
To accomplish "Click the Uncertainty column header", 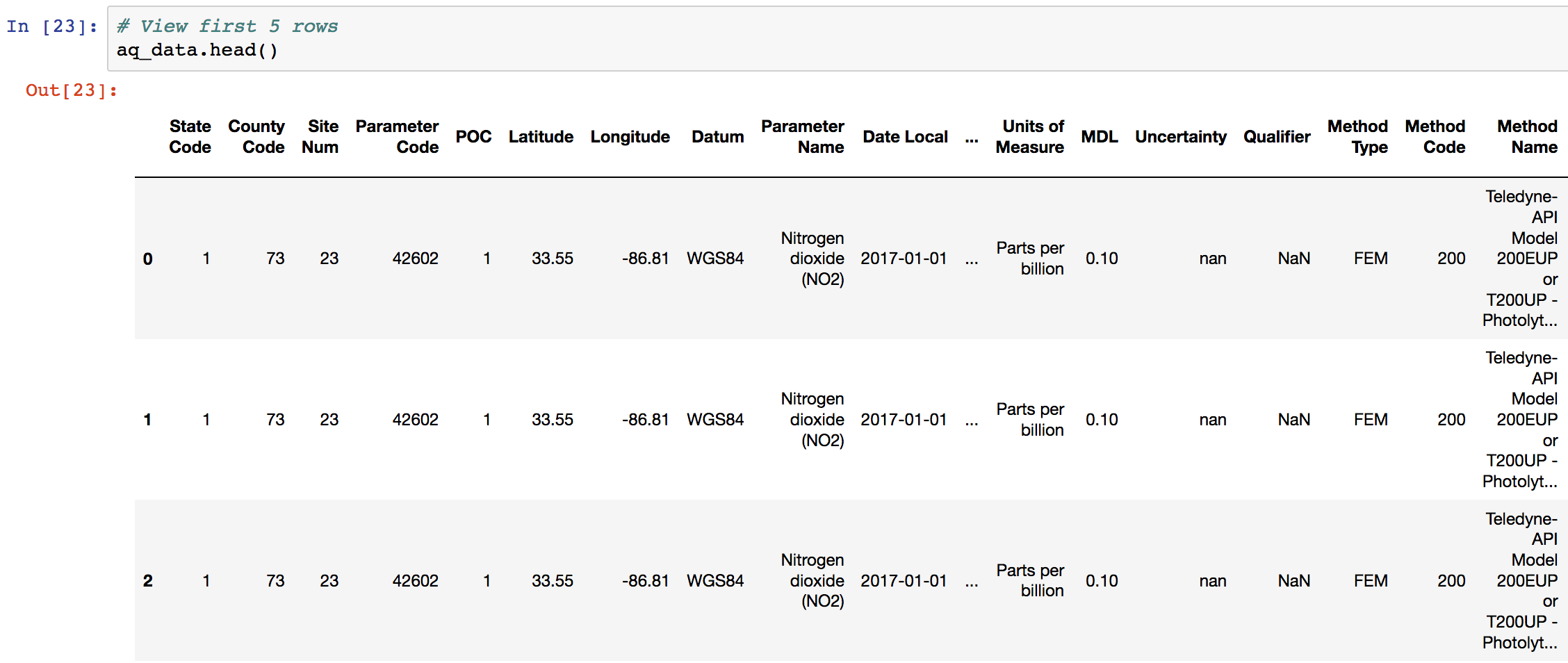I will pyautogui.click(x=1181, y=137).
